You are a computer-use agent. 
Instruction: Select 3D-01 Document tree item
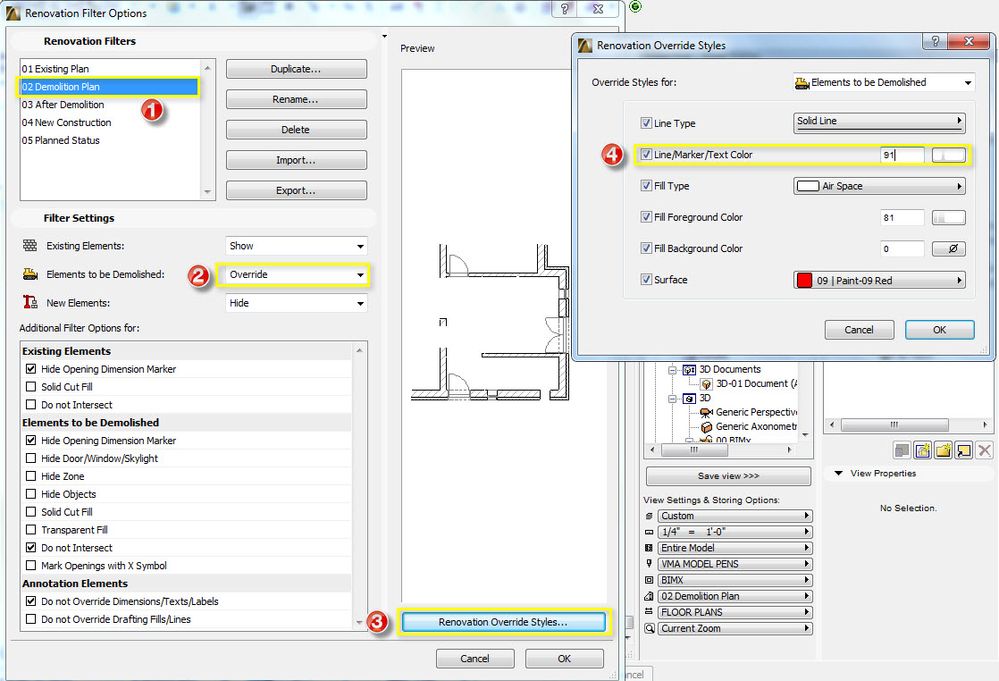pos(749,384)
